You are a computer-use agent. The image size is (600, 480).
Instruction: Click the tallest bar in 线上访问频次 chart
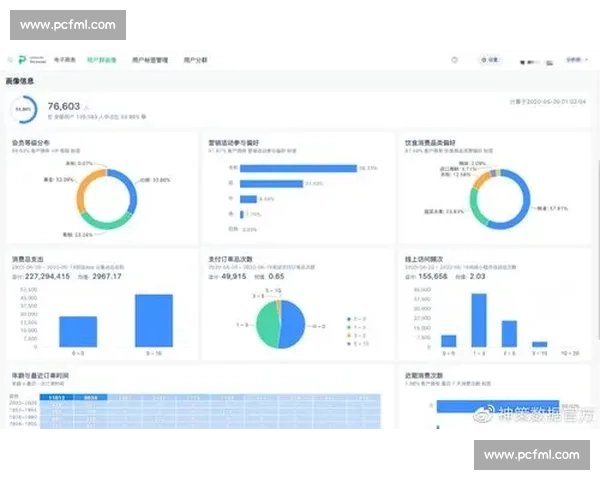pos(479,320)
